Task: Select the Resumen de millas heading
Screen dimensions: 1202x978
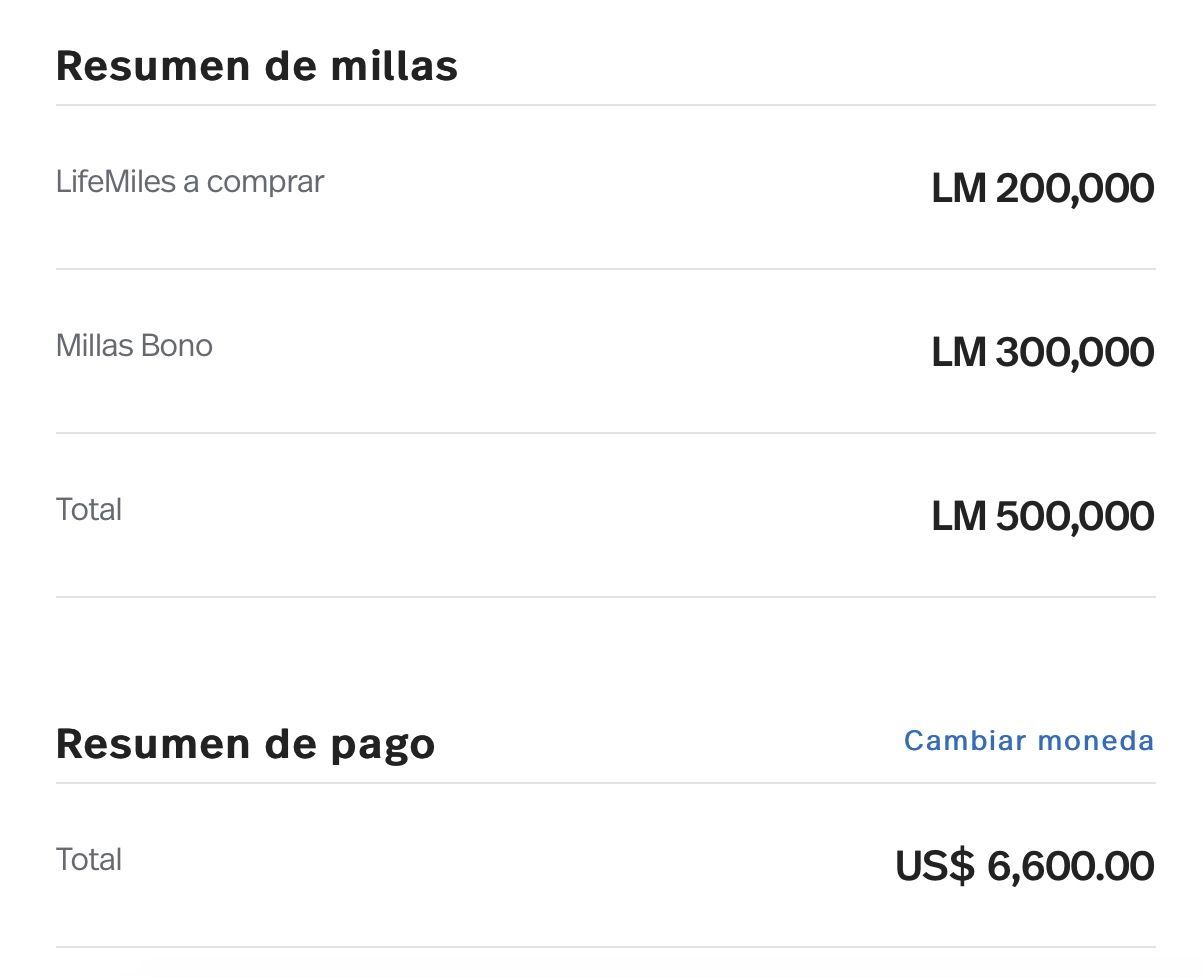Action: click(x=257, y=66)
